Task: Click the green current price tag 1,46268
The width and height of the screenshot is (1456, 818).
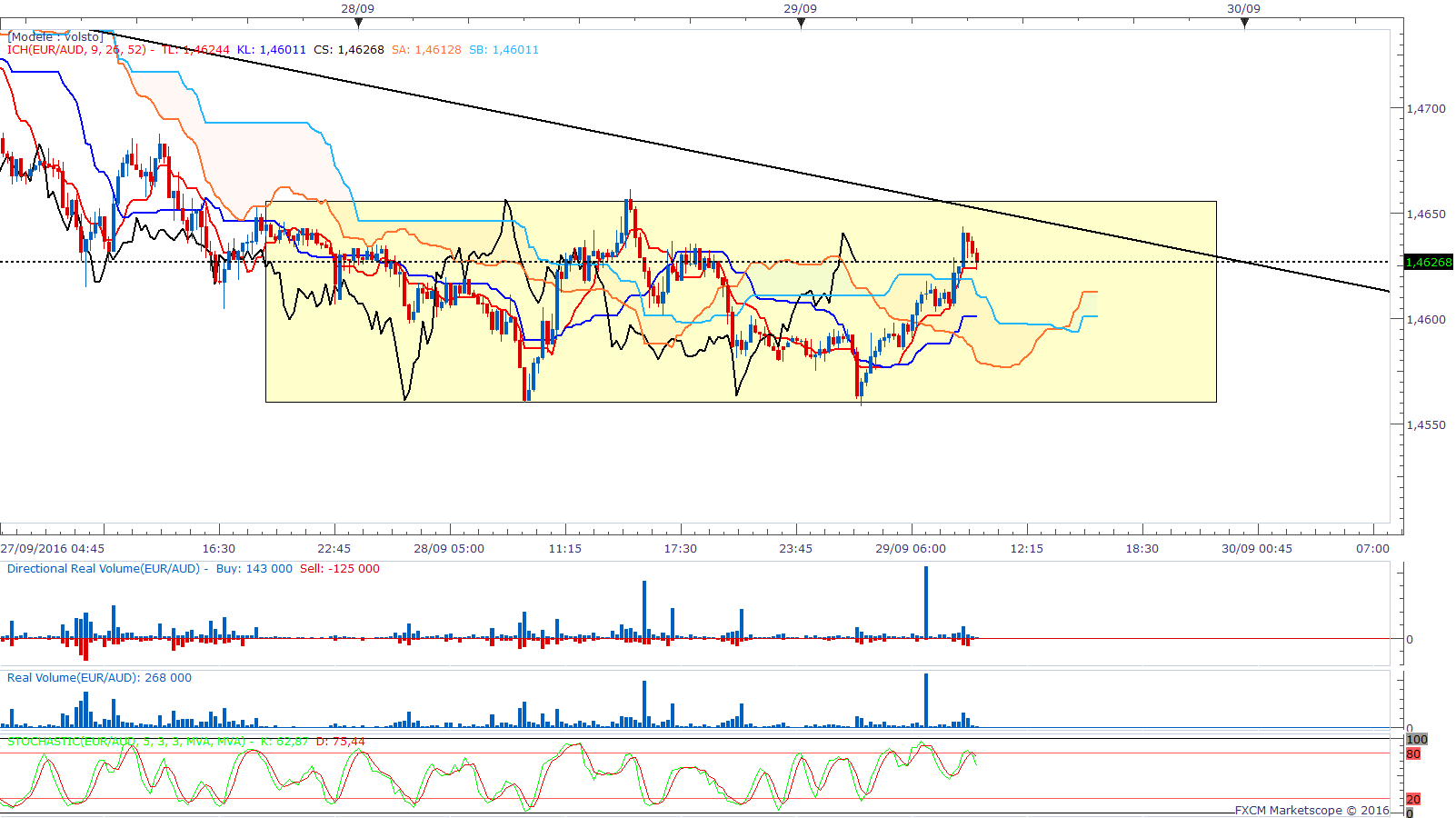Action: pos(1429,262)
